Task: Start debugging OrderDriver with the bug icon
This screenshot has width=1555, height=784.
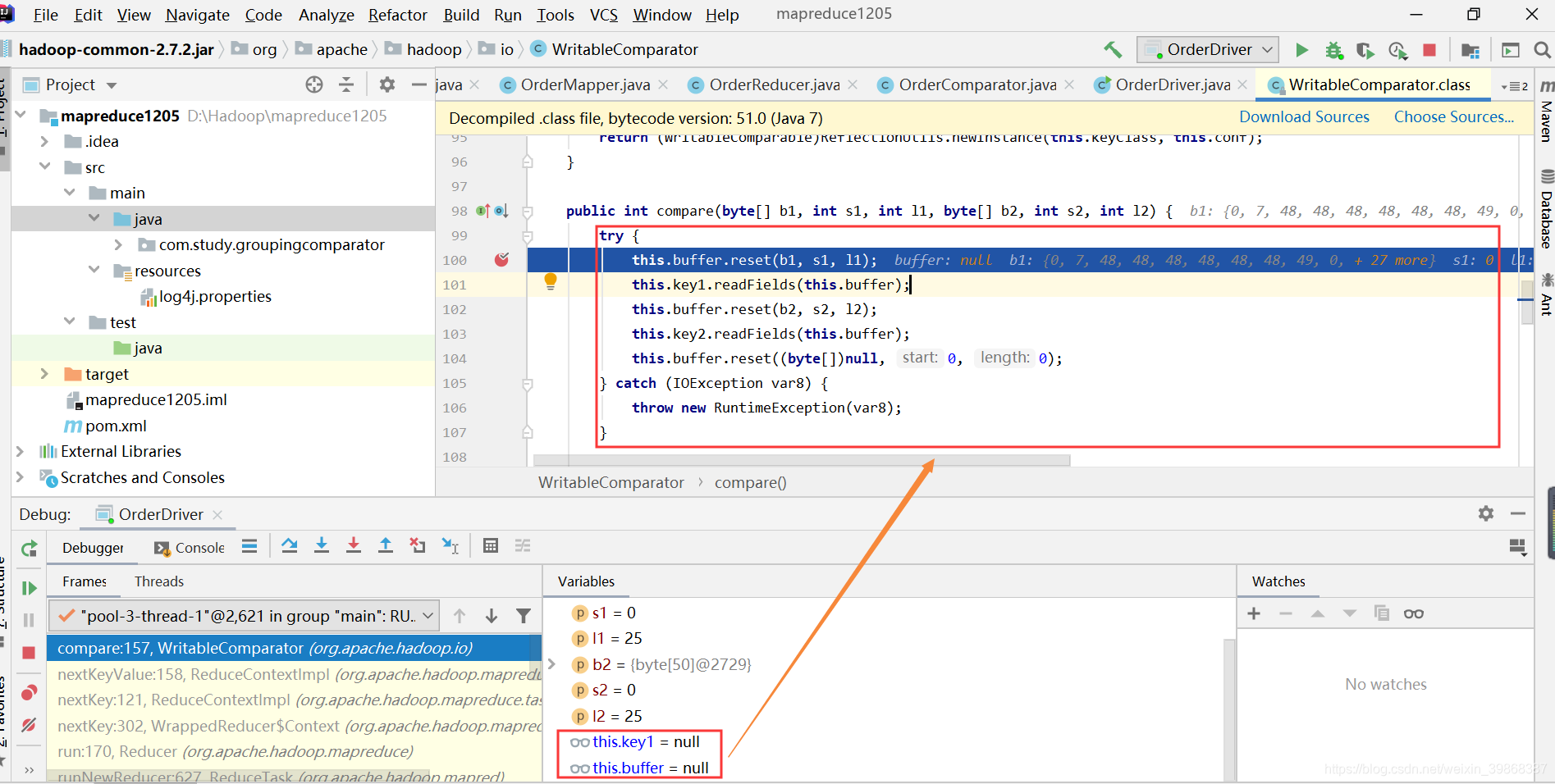Action: (1333, 50)
